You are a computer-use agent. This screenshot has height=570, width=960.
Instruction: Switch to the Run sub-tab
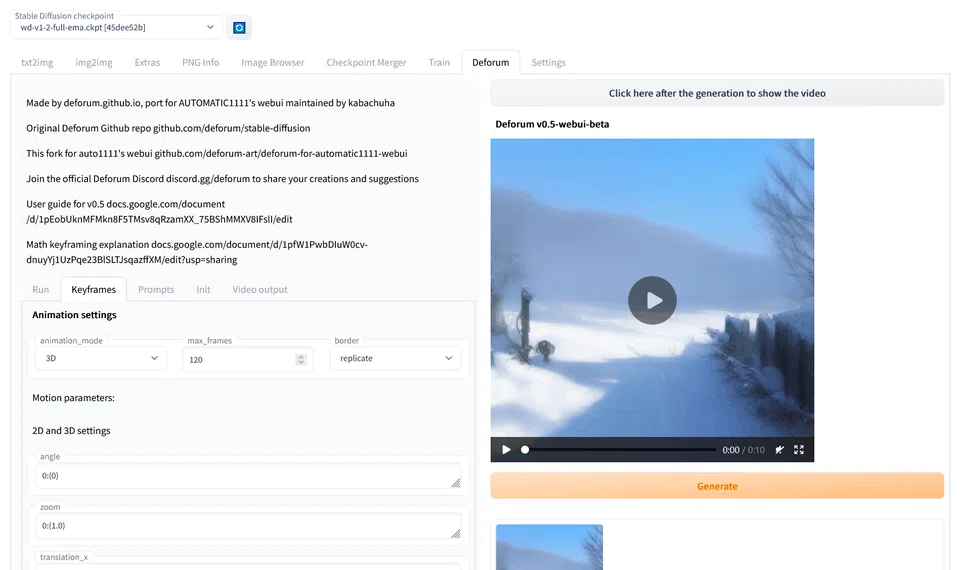tap(40, 290)
